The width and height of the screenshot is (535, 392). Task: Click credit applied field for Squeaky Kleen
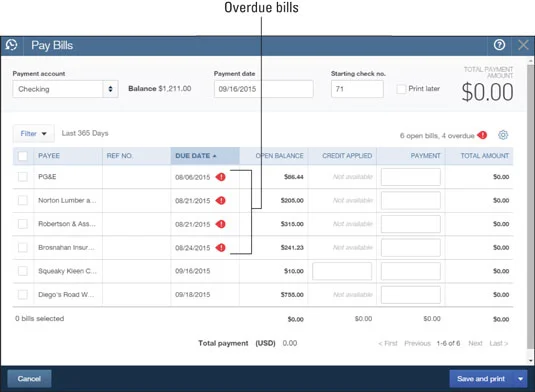342,271
